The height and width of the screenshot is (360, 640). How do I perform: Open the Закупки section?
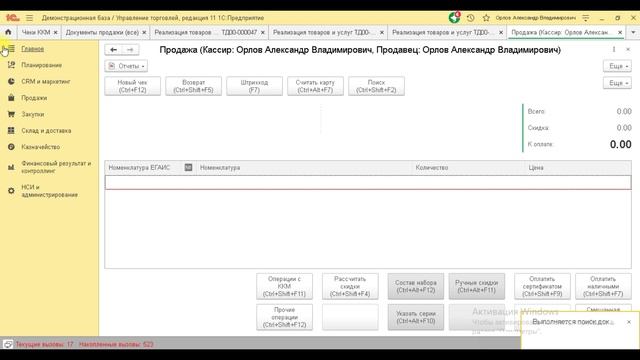tap(33, 114)
